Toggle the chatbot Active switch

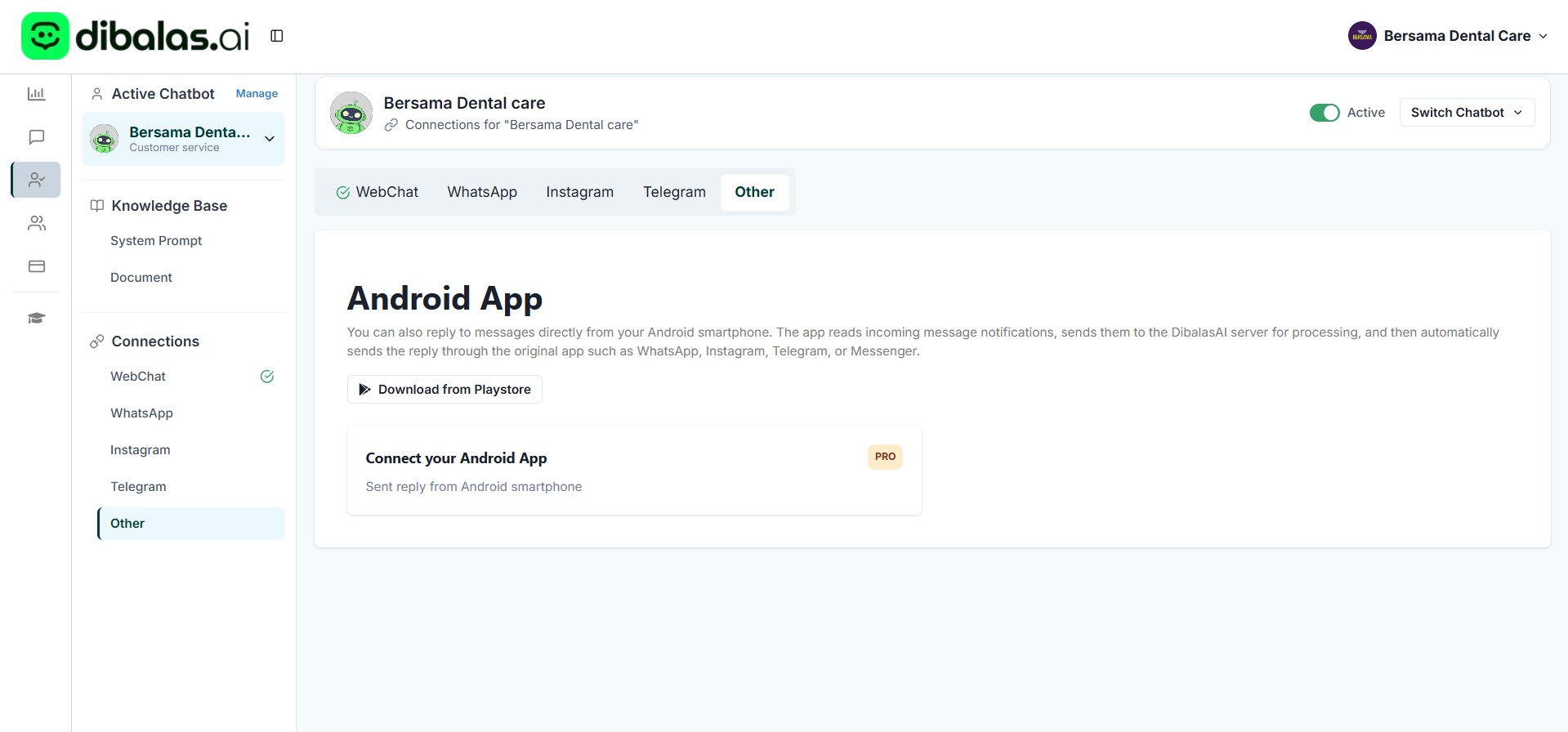1324,113
